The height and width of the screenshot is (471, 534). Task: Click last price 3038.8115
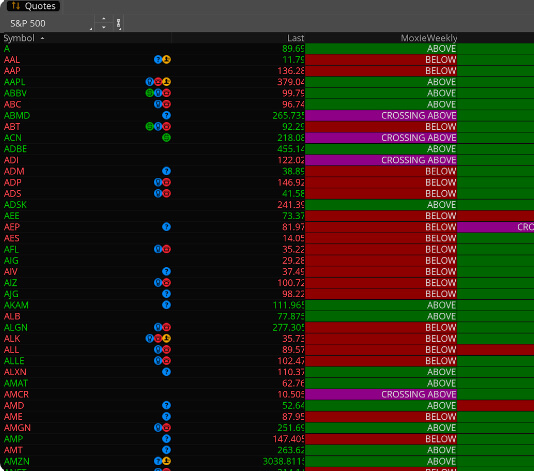point(283,461)
